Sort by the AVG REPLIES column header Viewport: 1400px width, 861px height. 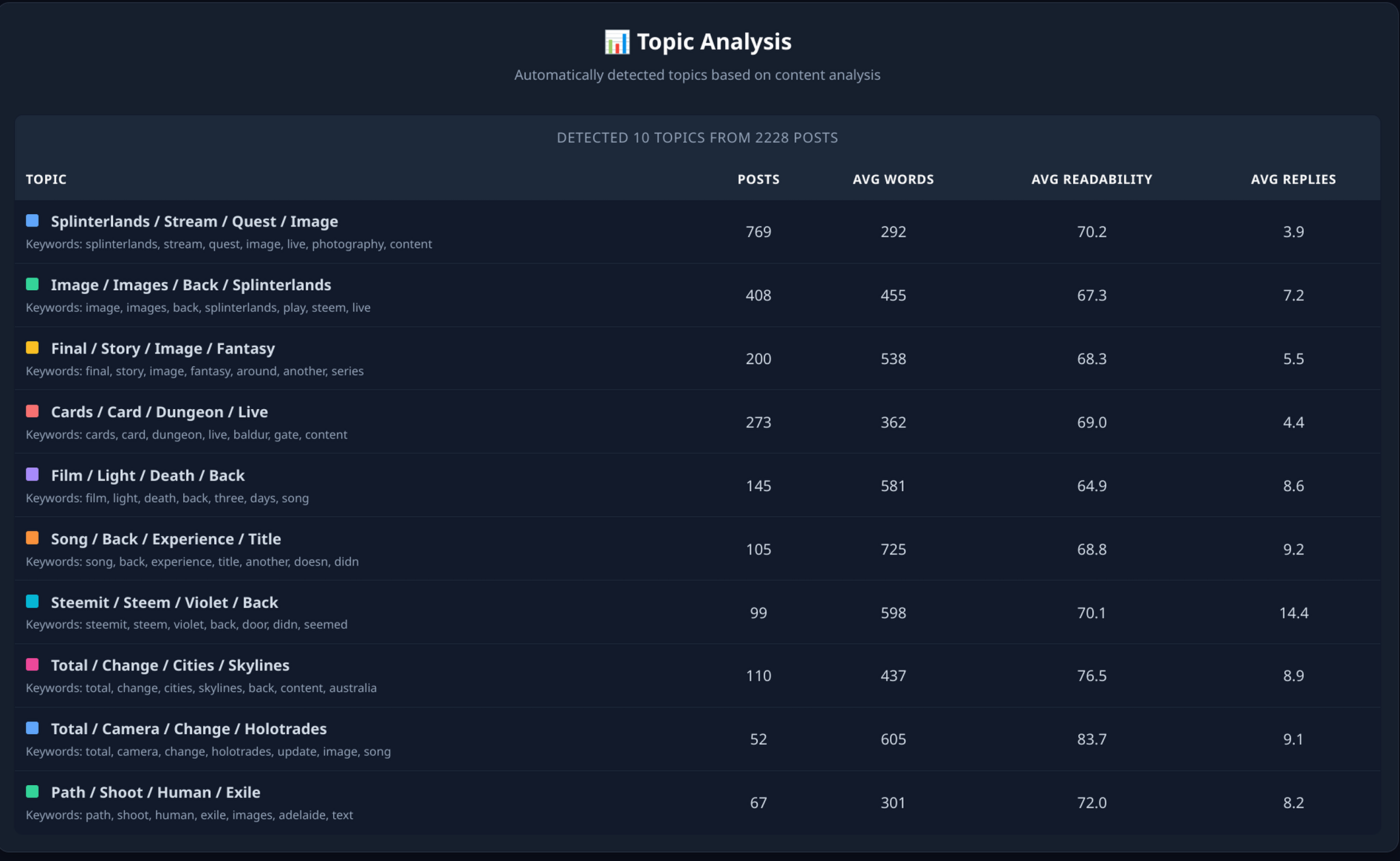[1293, 179]
